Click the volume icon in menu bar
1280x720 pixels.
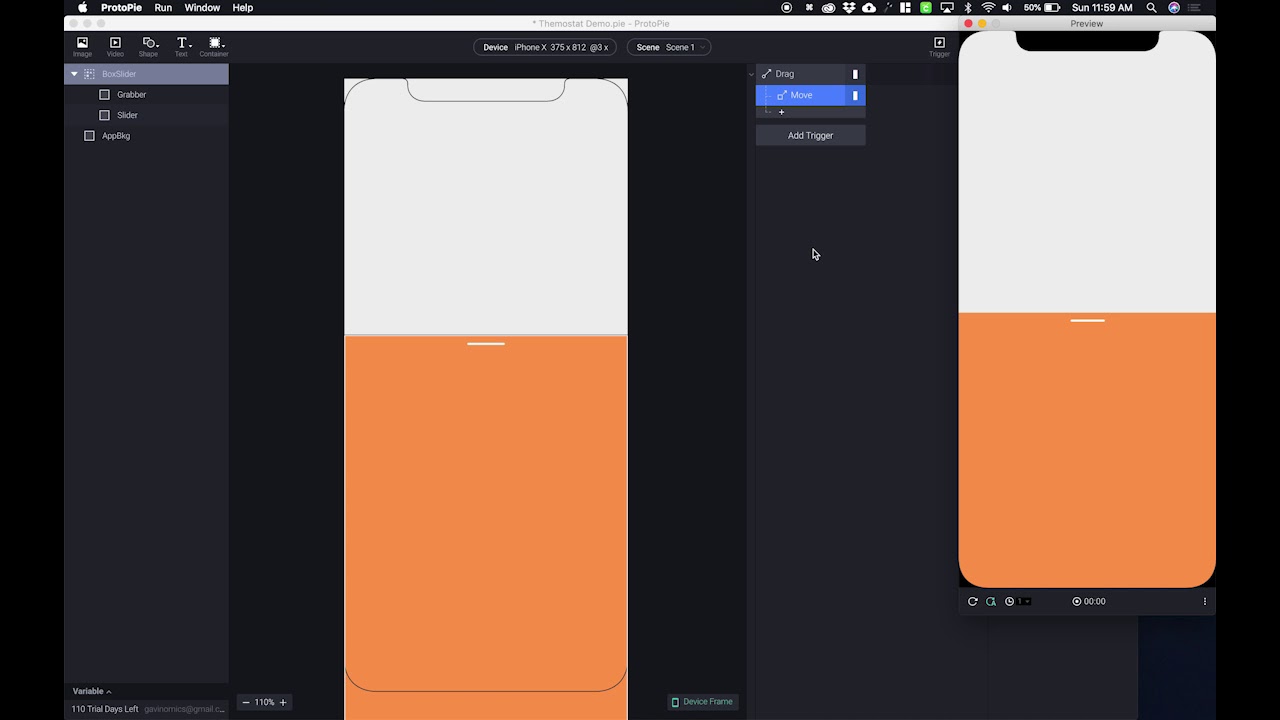tap(1007, 8)
